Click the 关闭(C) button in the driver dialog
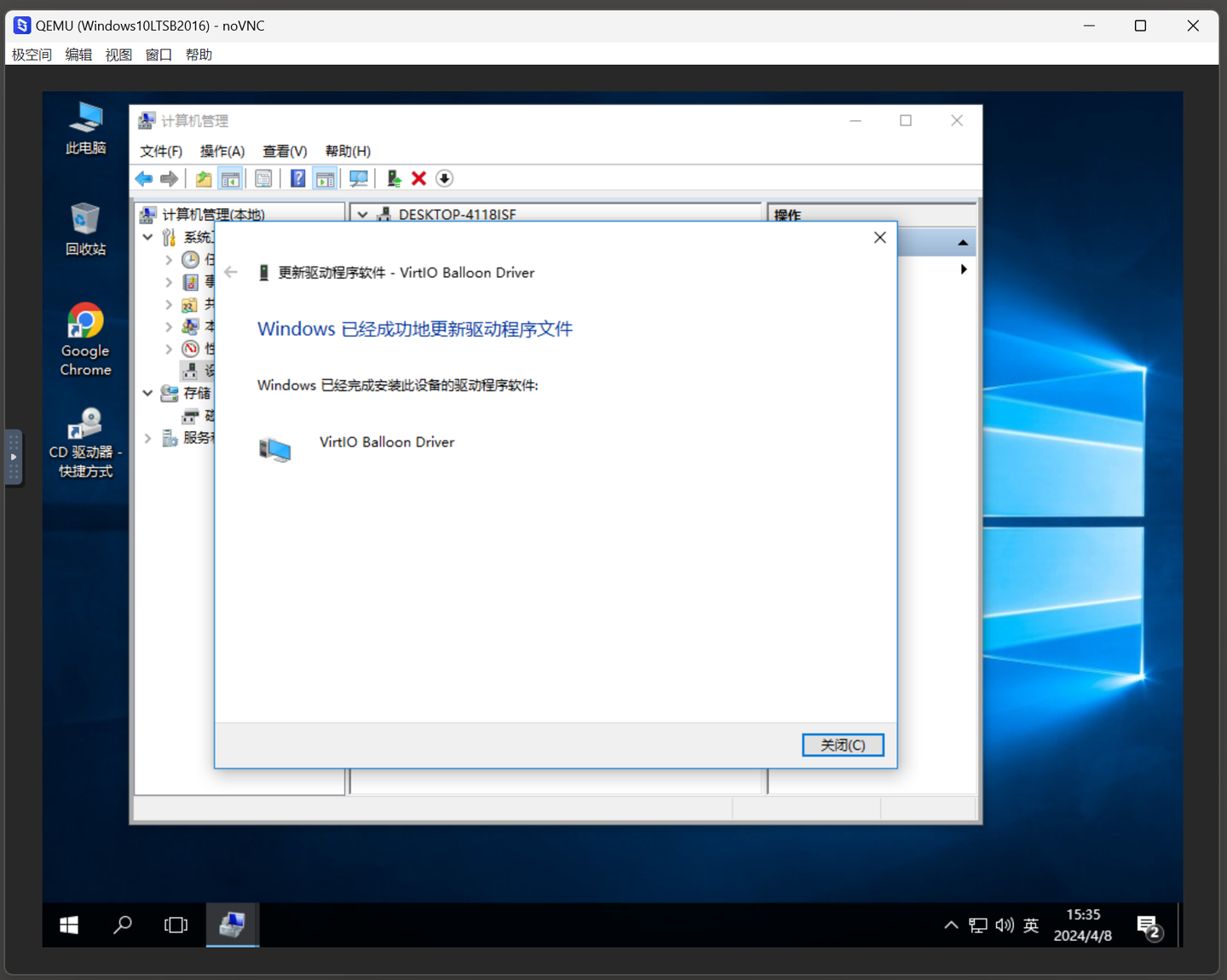The height and width of the screenshot is (980, 1227). 843,744
